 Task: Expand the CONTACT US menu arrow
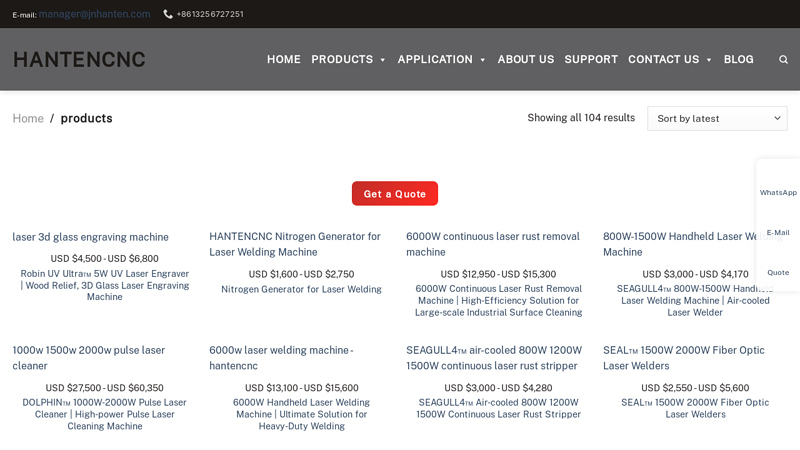[709, 60]
